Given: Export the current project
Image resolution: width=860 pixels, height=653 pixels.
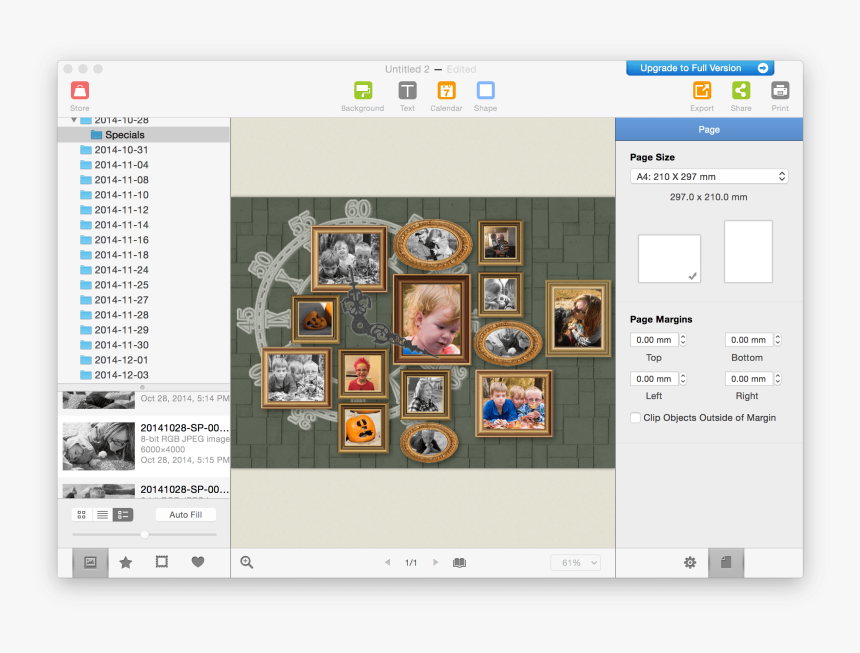Looking at the screenshot, I should pyautogui.click(x=702, y=95).
